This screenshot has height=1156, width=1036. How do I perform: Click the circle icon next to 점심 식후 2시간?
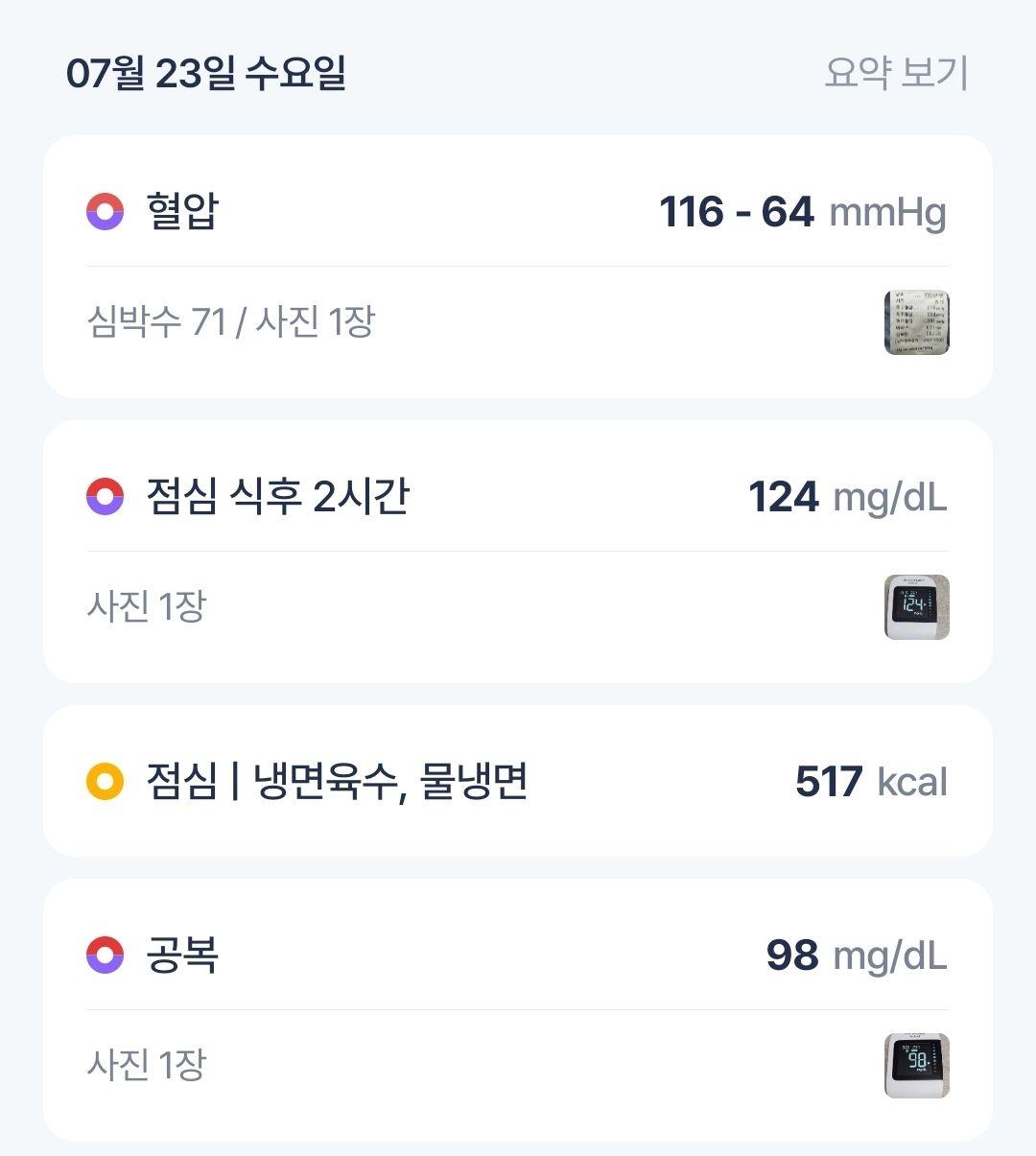click(x=106, y=497)
